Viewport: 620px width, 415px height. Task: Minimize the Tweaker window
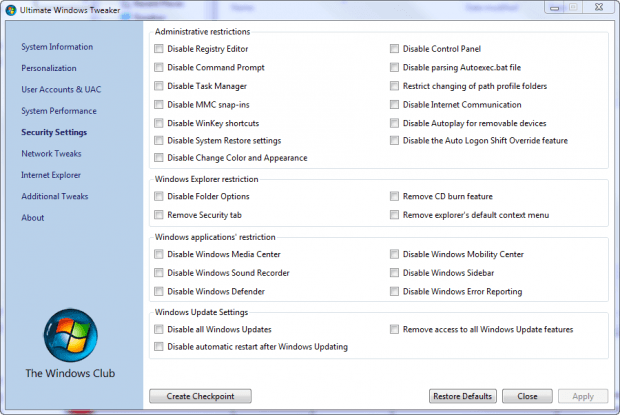554,8
